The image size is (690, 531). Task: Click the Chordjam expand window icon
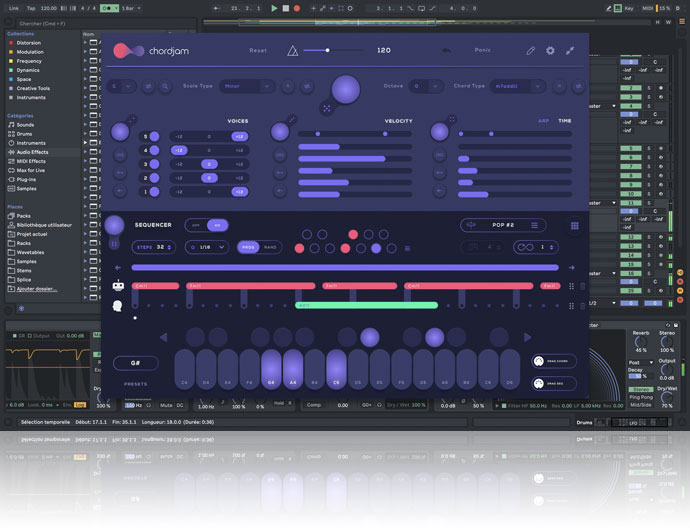[x=570, y=50]
